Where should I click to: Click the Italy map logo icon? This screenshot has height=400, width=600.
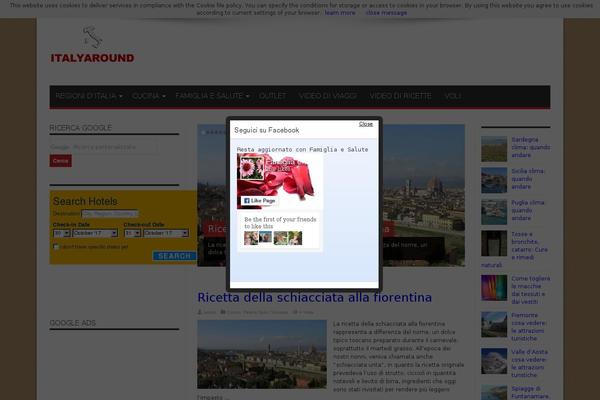click(x=92, y=37)
